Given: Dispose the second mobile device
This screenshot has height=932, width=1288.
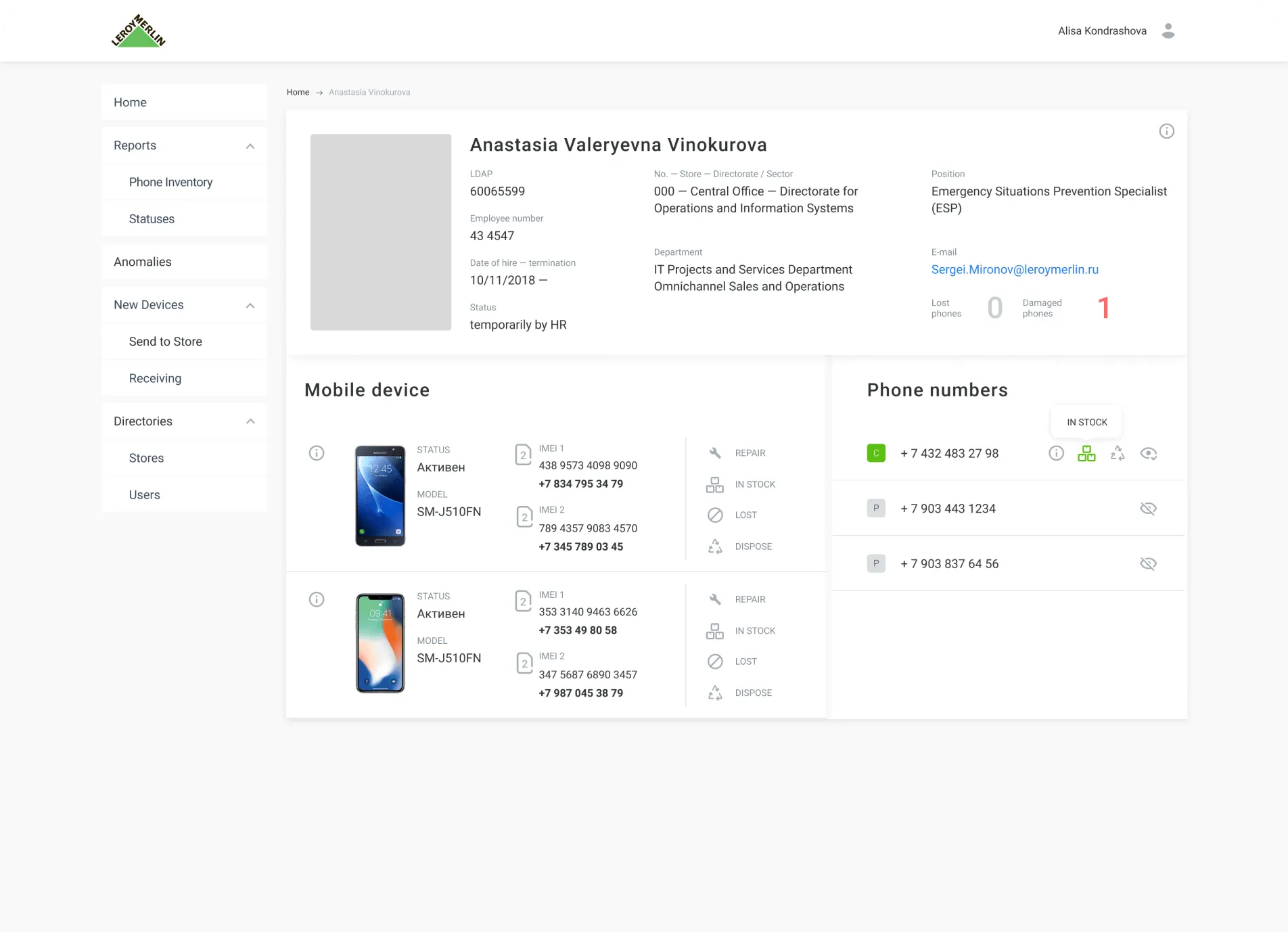Looking at the screenshot, I should tap(715, 693).
